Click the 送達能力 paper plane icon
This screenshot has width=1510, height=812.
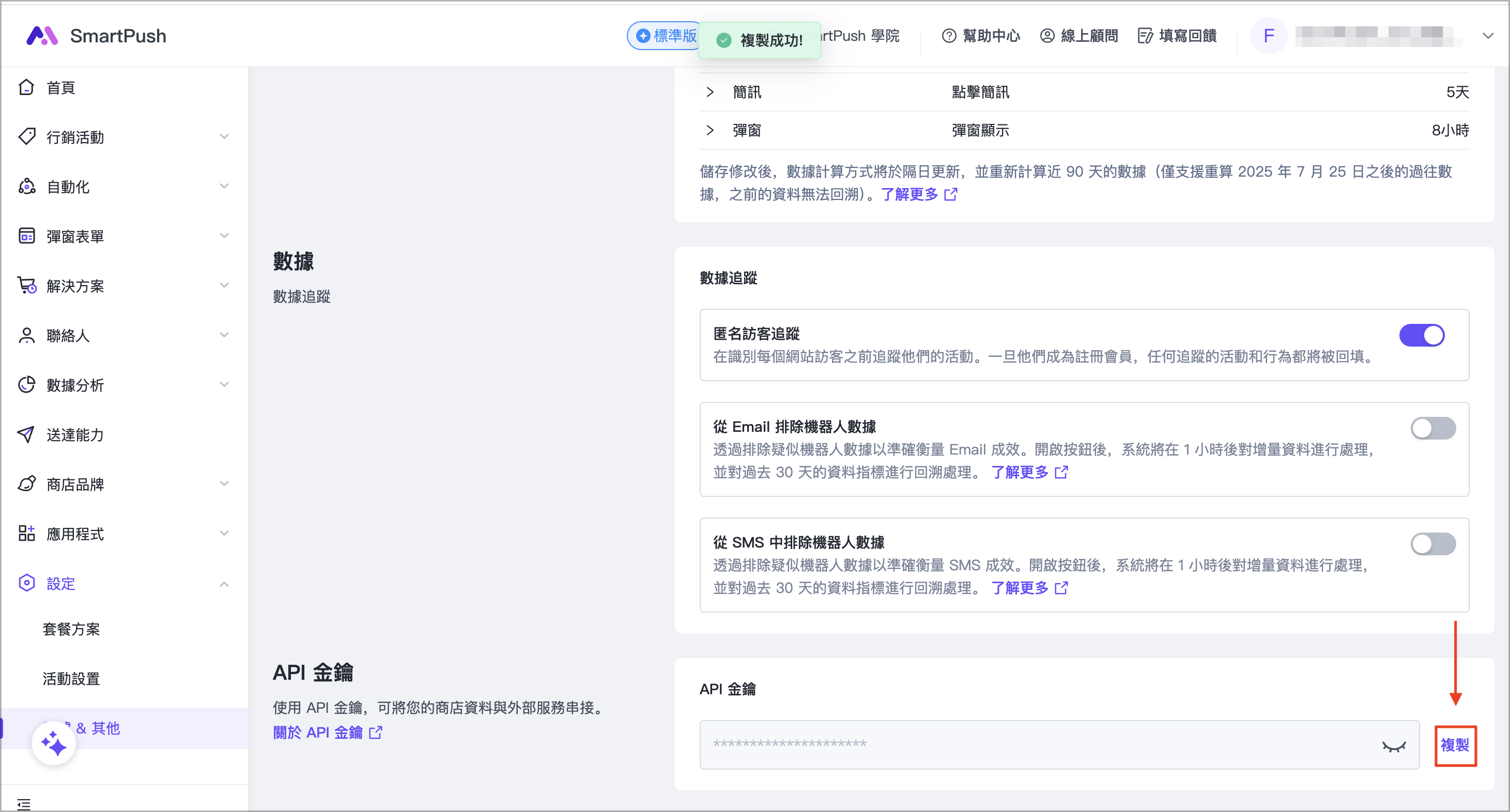pos(26,434)
